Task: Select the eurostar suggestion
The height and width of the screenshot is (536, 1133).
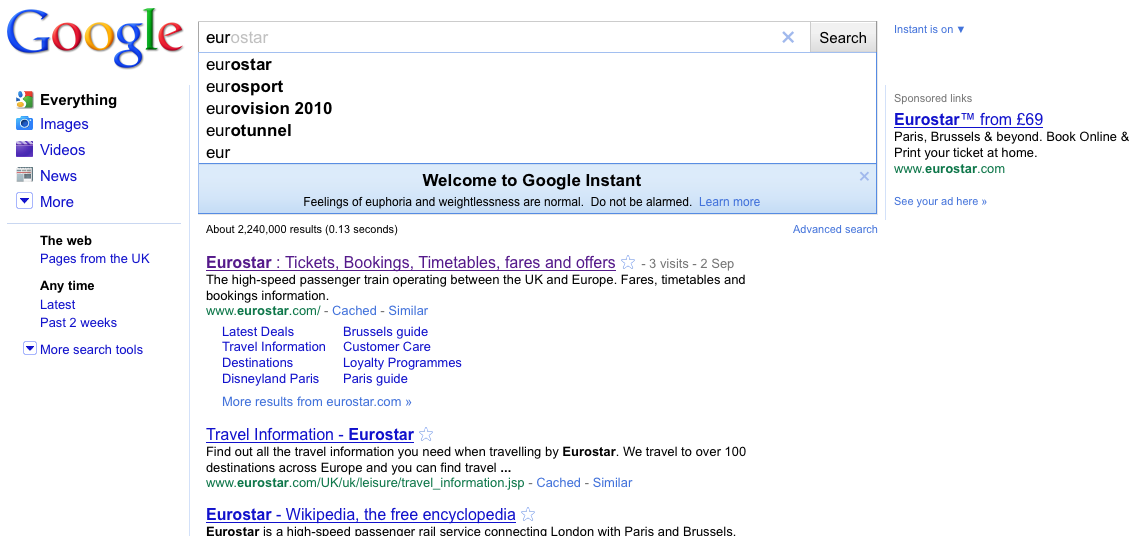Action: tap(537, 64)
